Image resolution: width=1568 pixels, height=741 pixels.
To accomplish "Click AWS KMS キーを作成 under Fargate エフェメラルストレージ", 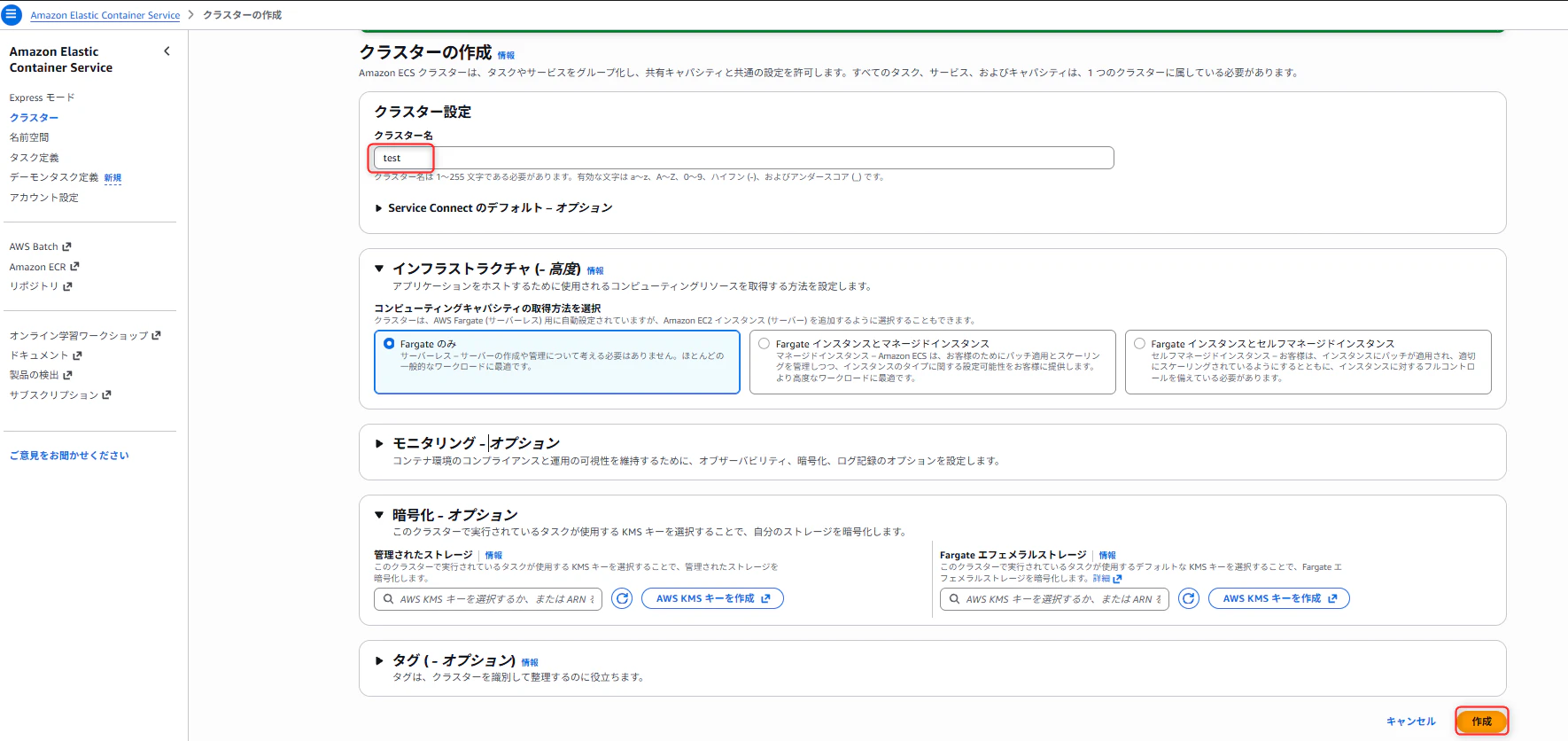I will coord(1279,598).
